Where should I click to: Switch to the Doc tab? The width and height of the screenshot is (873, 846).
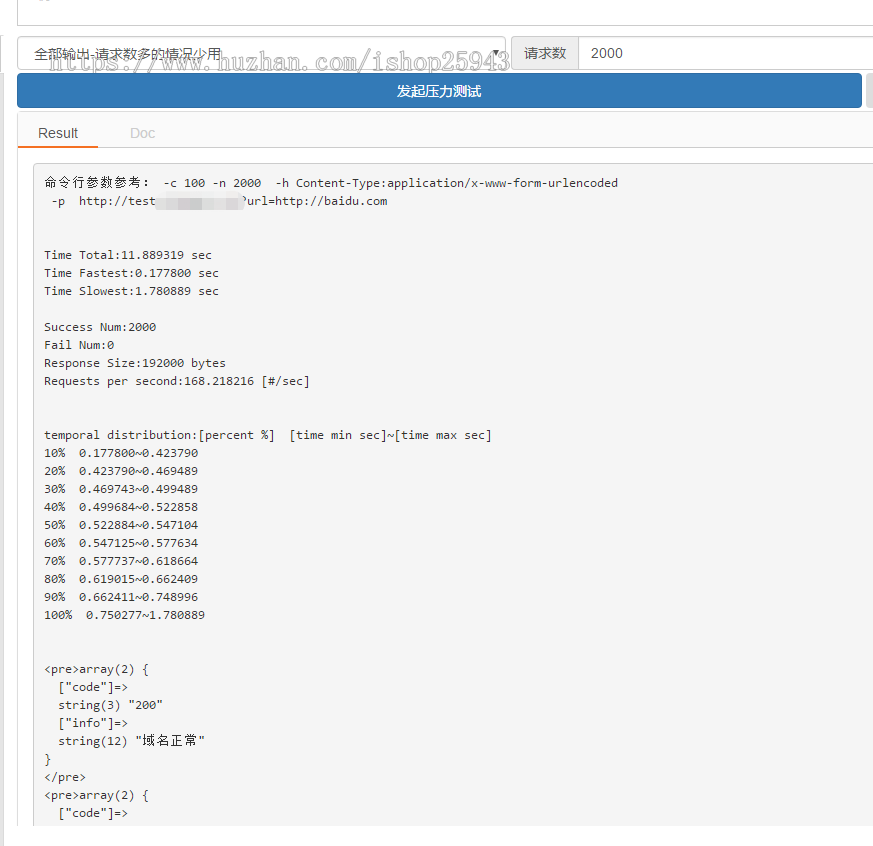pos(142,133)
